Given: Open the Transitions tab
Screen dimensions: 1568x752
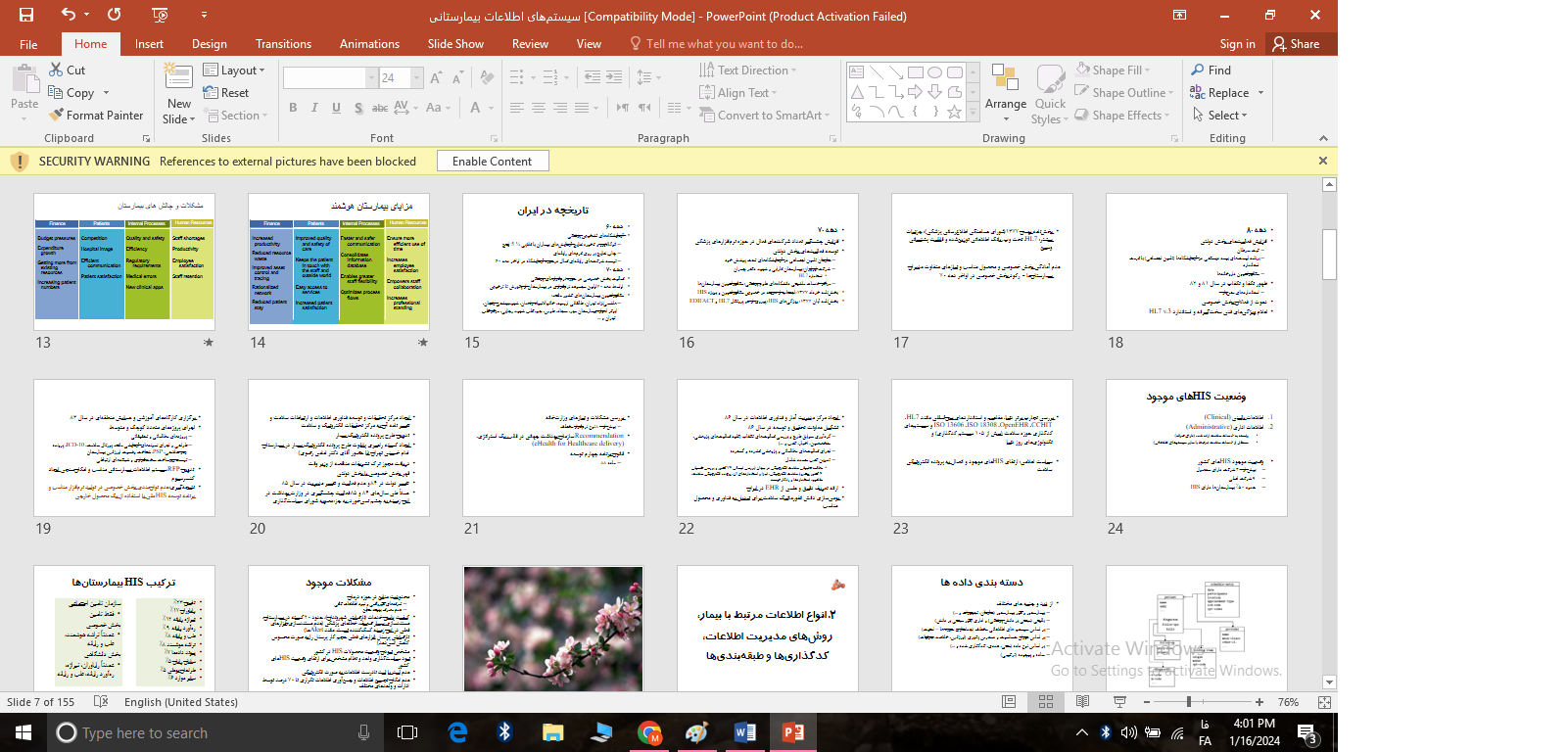Looking at the screenshot, I should (x=283, y=44).
